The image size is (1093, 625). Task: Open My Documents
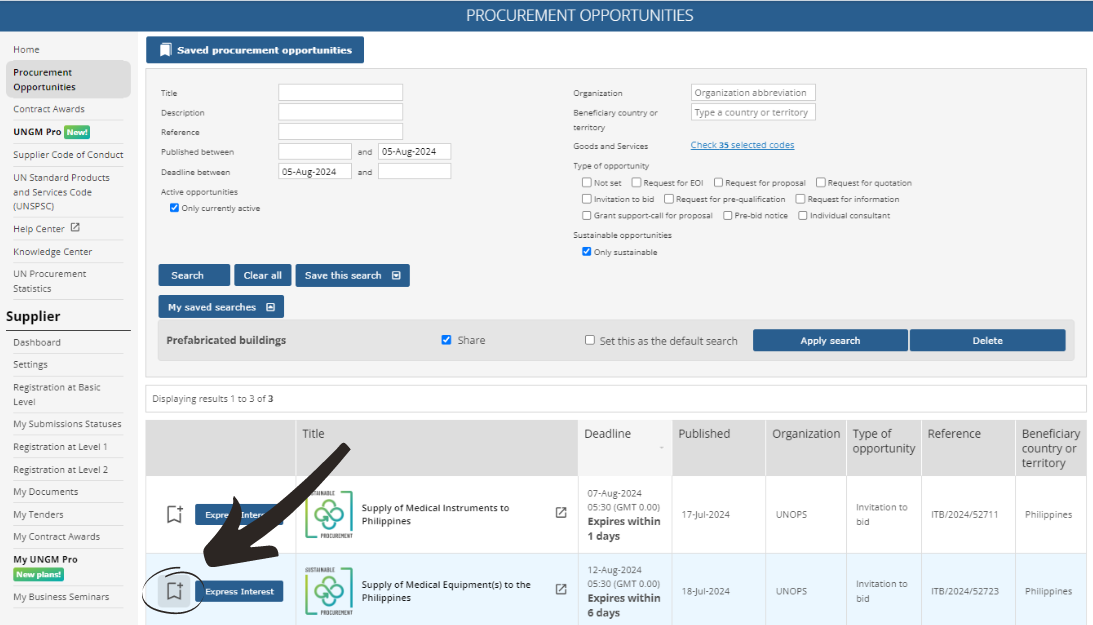coord(45,492)
